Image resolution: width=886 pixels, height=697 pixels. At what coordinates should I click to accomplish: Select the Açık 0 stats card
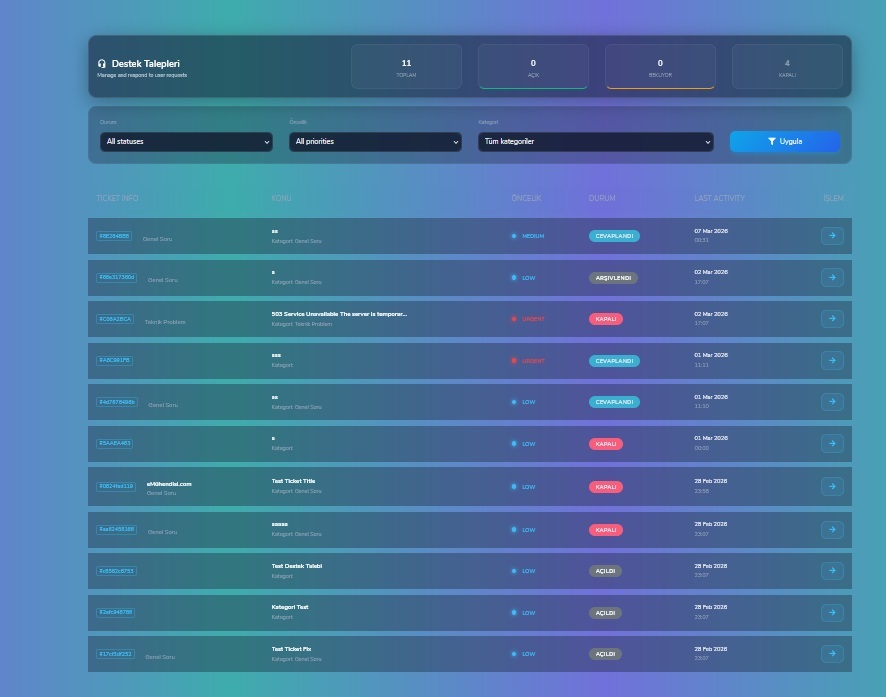pyautogui.click(x=533, y=67)
